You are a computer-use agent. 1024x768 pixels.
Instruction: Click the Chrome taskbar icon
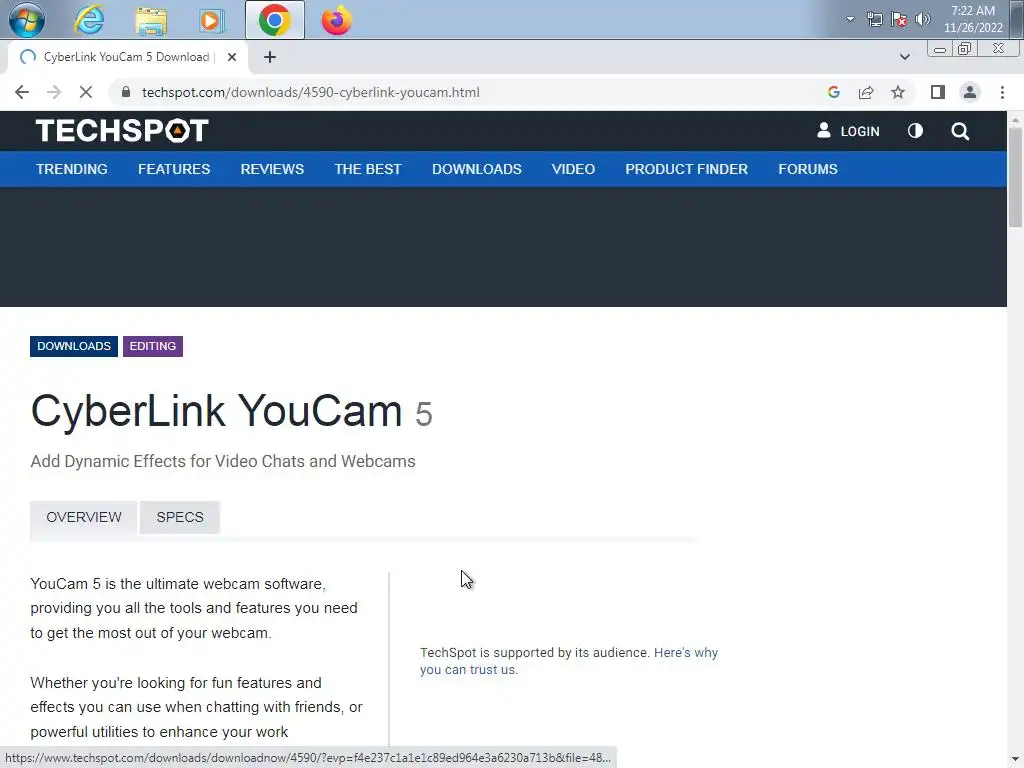(274, 20)
